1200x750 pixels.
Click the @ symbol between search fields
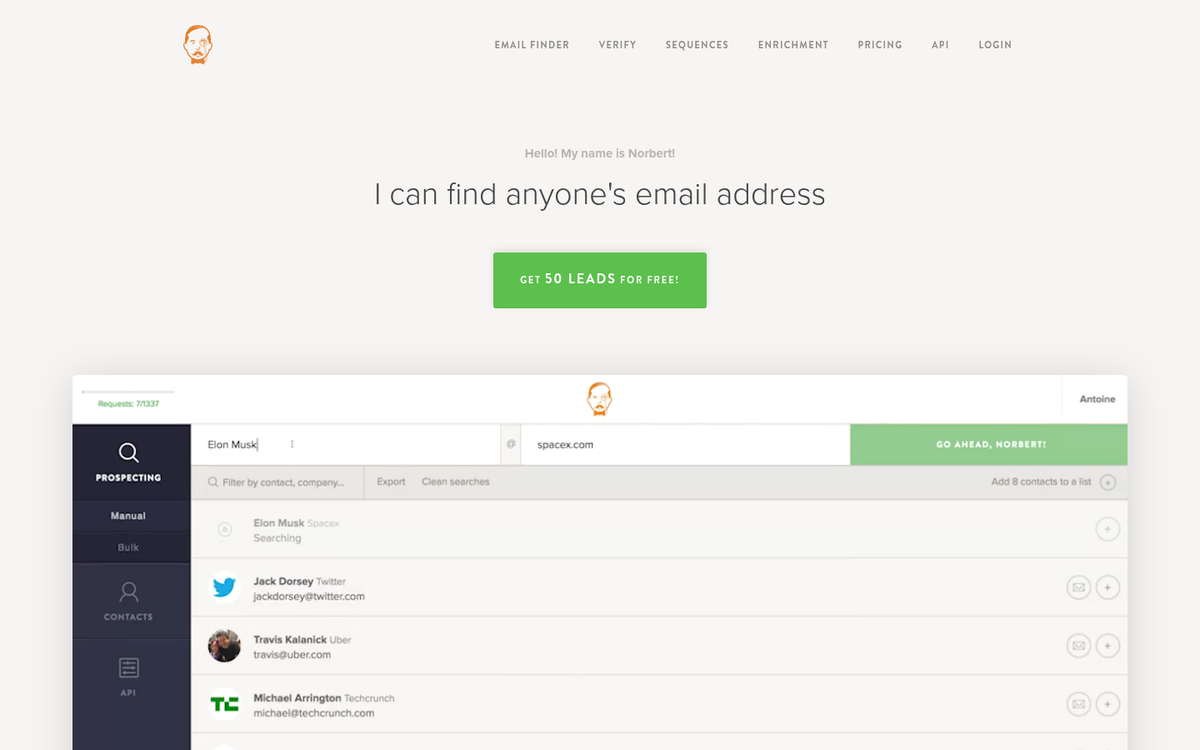point(510,444)
